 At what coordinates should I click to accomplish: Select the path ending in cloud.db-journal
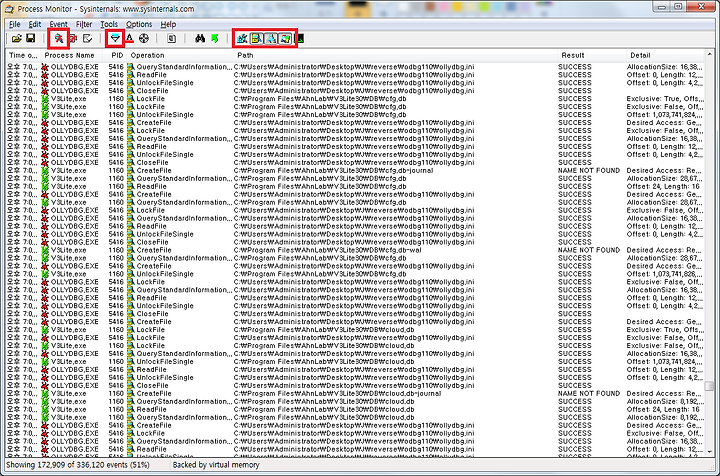click(338, 393)
